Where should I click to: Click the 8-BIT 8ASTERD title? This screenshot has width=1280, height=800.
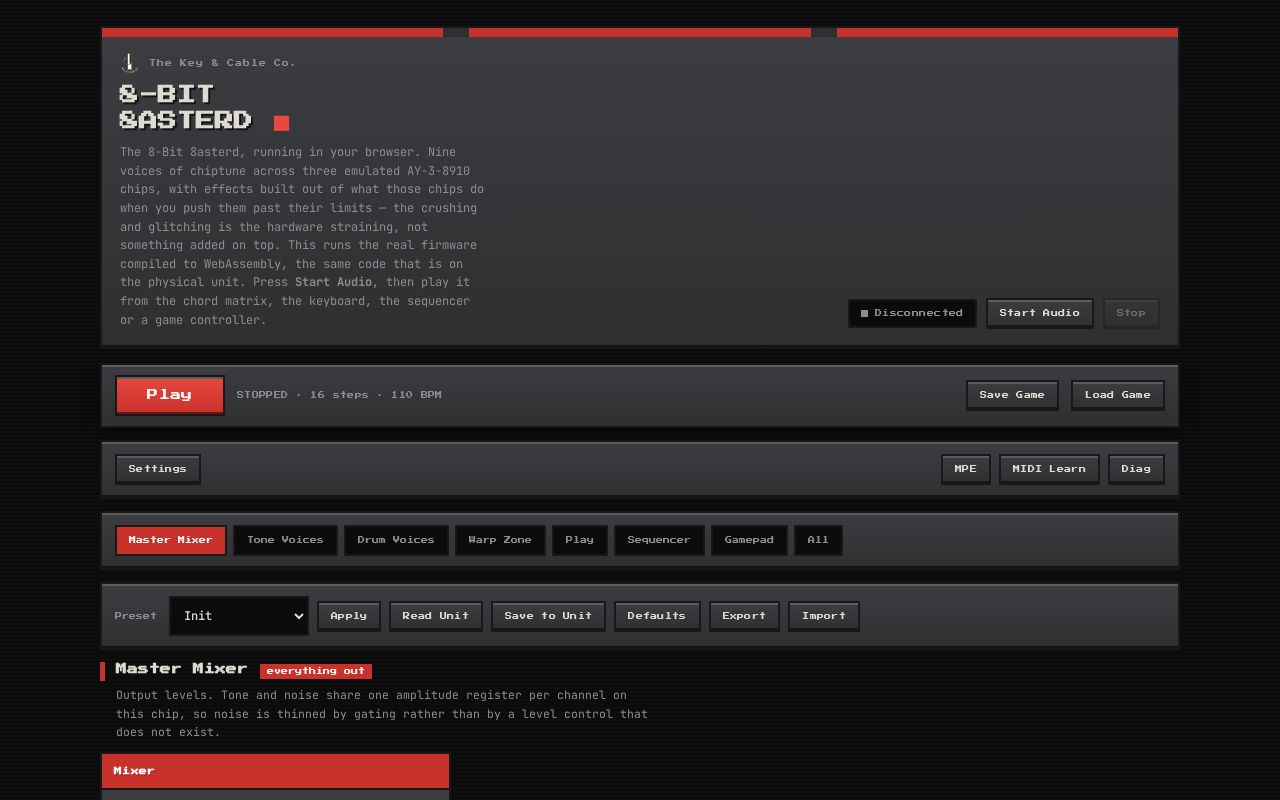(x=185, y=107)
